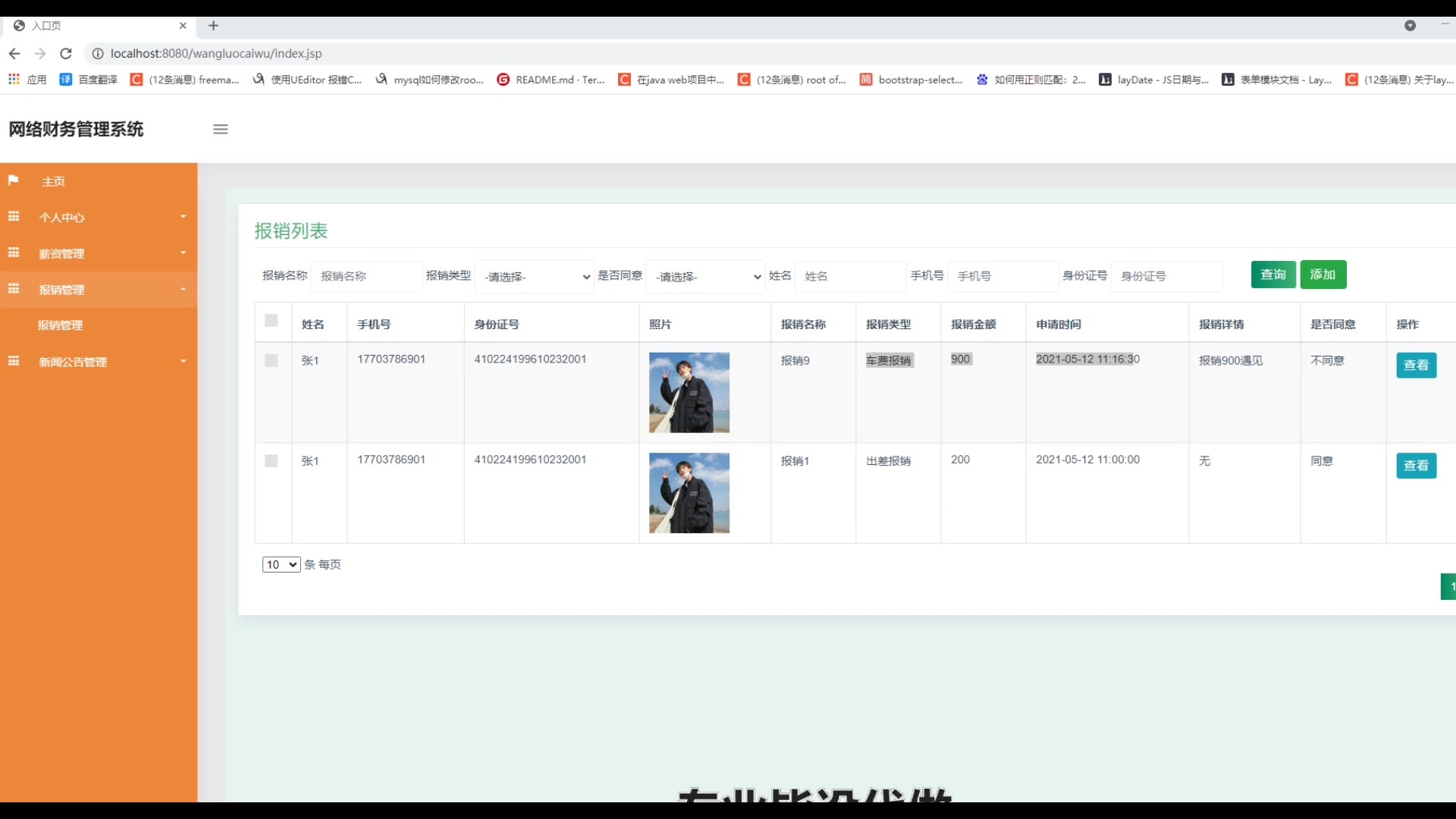The width and height of the screenshot is (1456, 819).
Task: Select 报销管理 submenu item in sidebar
Action: [61, 325]
